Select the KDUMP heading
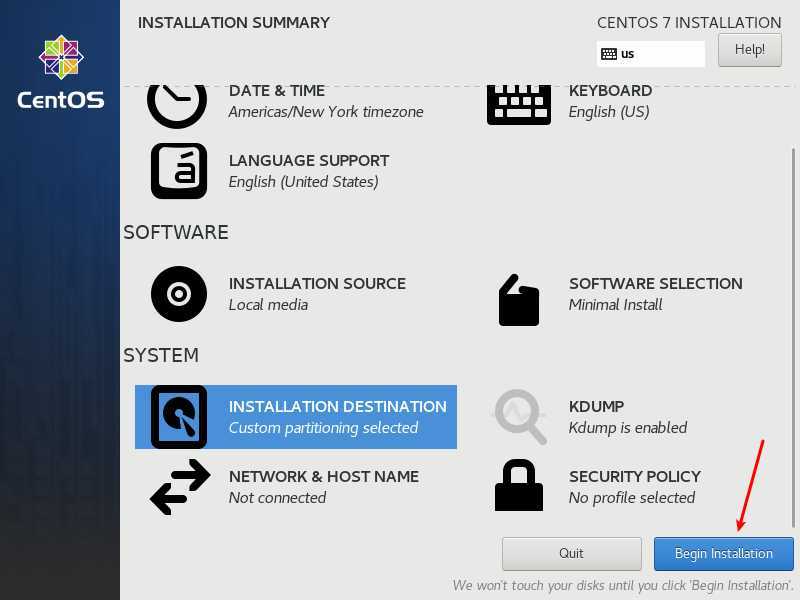This screenshot has width=800, height=600. pos(596,407)
